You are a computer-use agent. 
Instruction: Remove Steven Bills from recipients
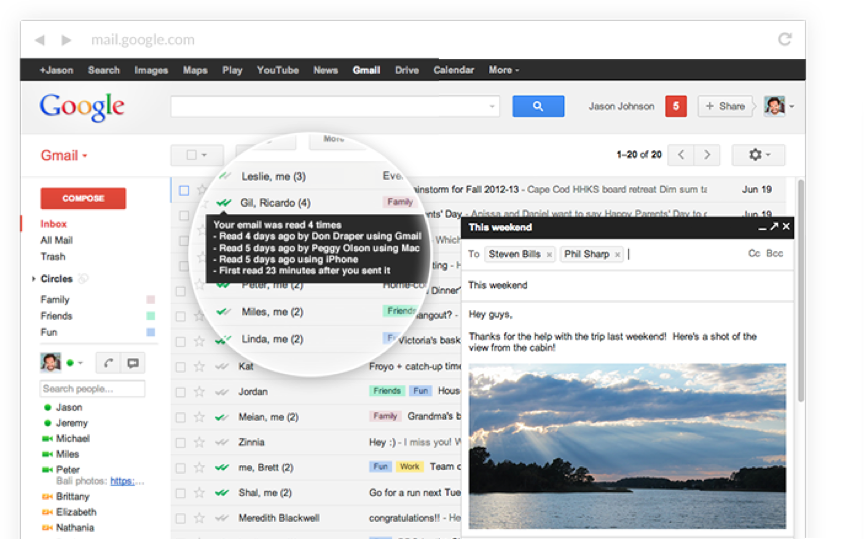click(x=549, y=255)
